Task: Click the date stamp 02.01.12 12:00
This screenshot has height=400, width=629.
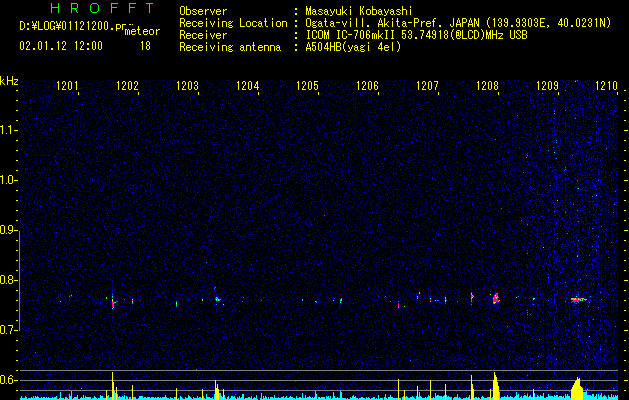Action: click(x=61, y=46)
